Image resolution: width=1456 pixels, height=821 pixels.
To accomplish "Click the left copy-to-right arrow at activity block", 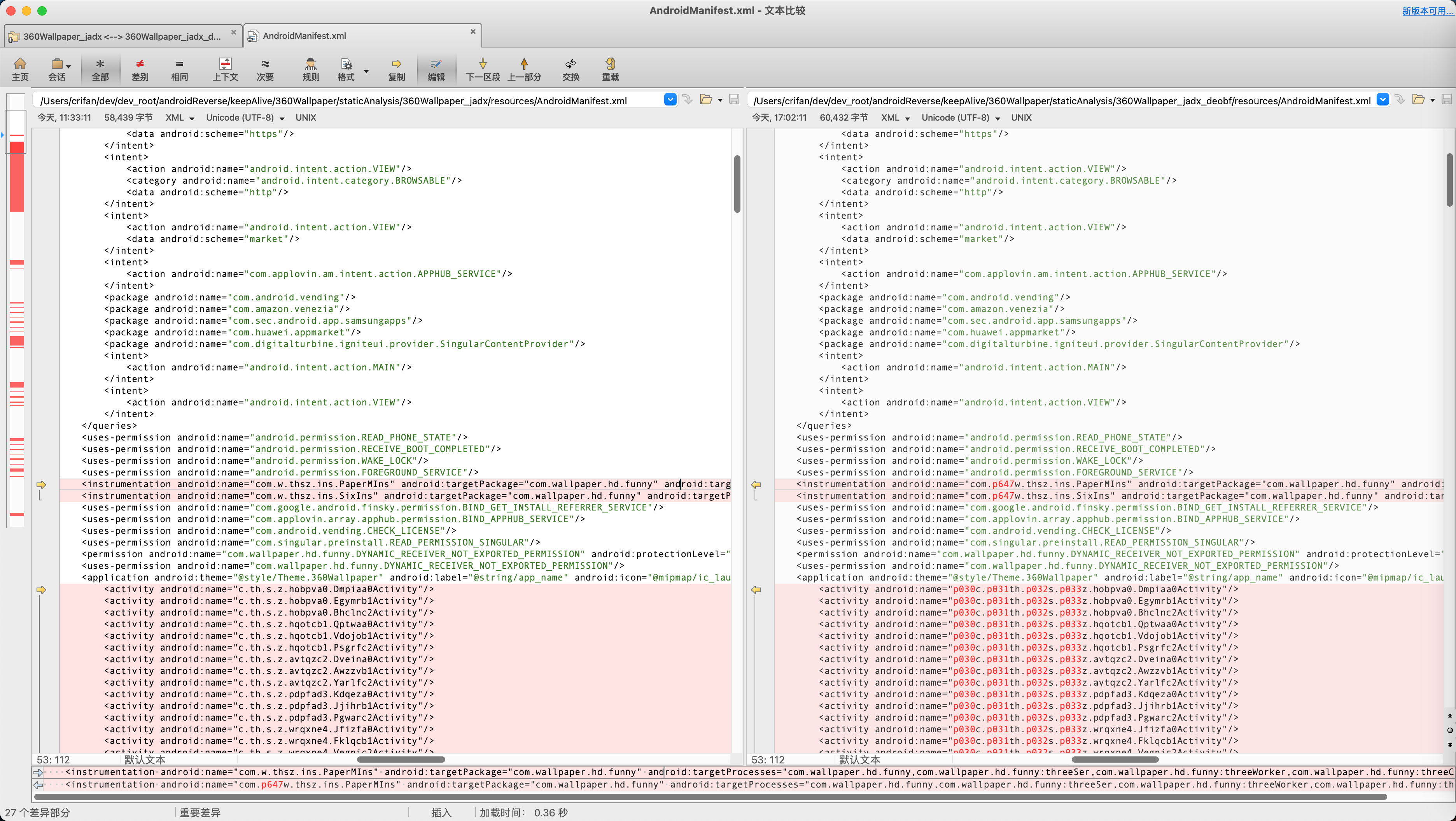I will 41,590.
